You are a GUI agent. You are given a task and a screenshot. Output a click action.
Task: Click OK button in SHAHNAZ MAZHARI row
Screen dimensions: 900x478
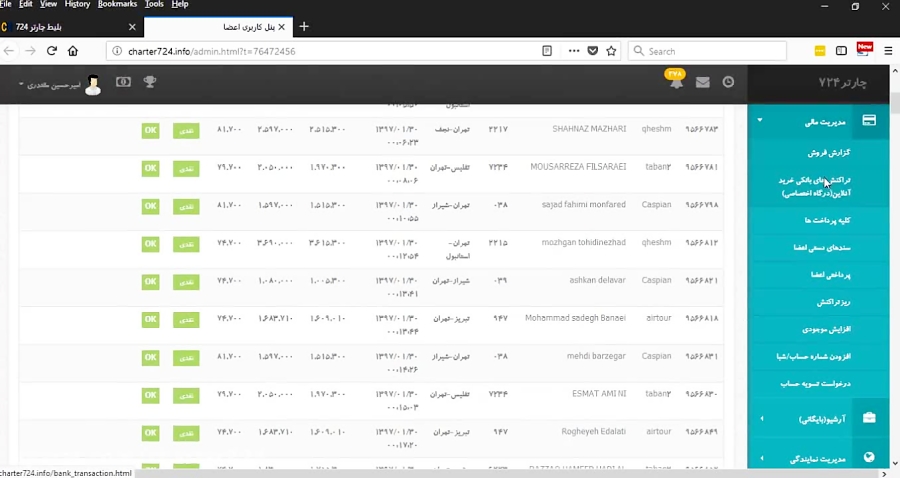pyautogui.click(x=150, y=130)
